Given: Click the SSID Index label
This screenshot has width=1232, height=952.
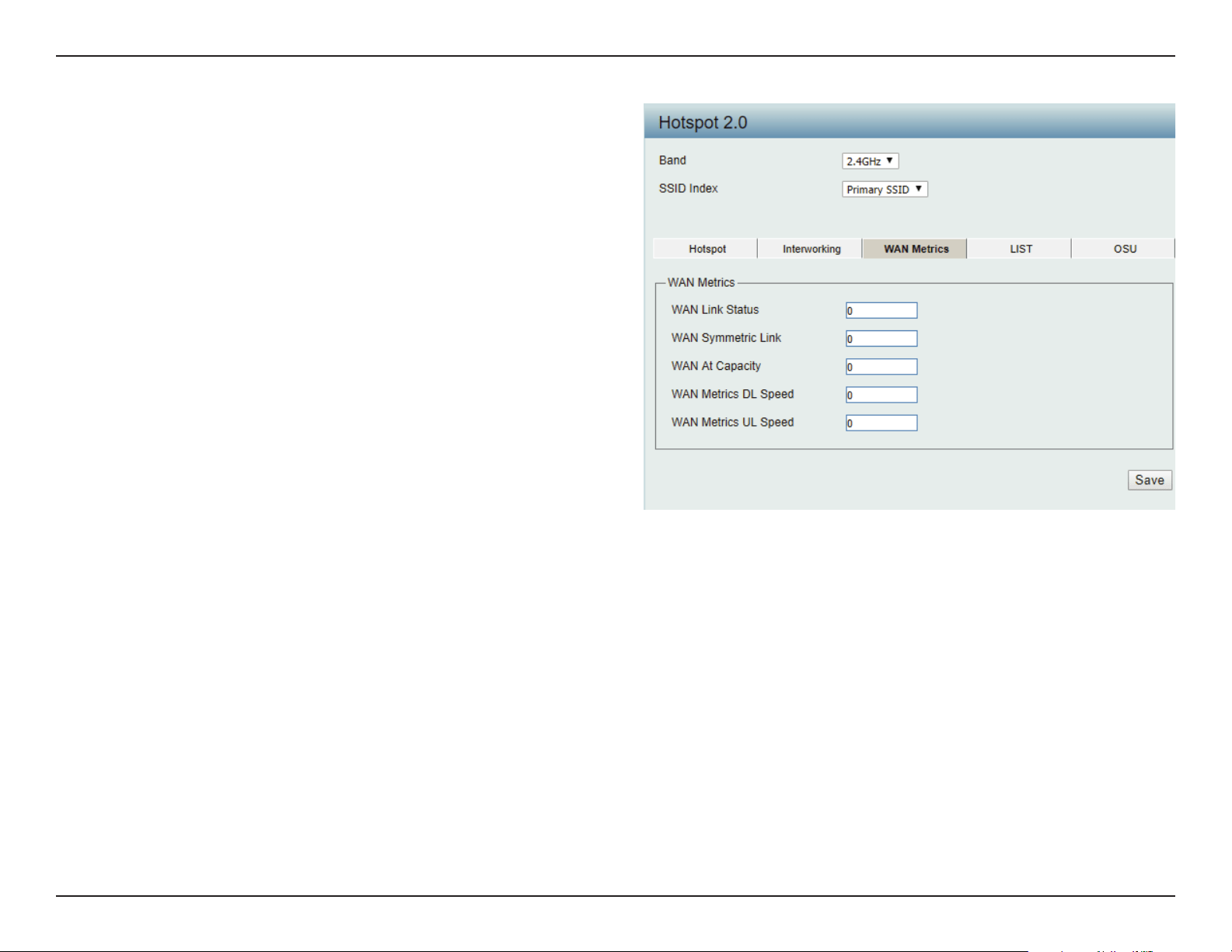Looking at the screenshot, I should click(x=688, y=188).
